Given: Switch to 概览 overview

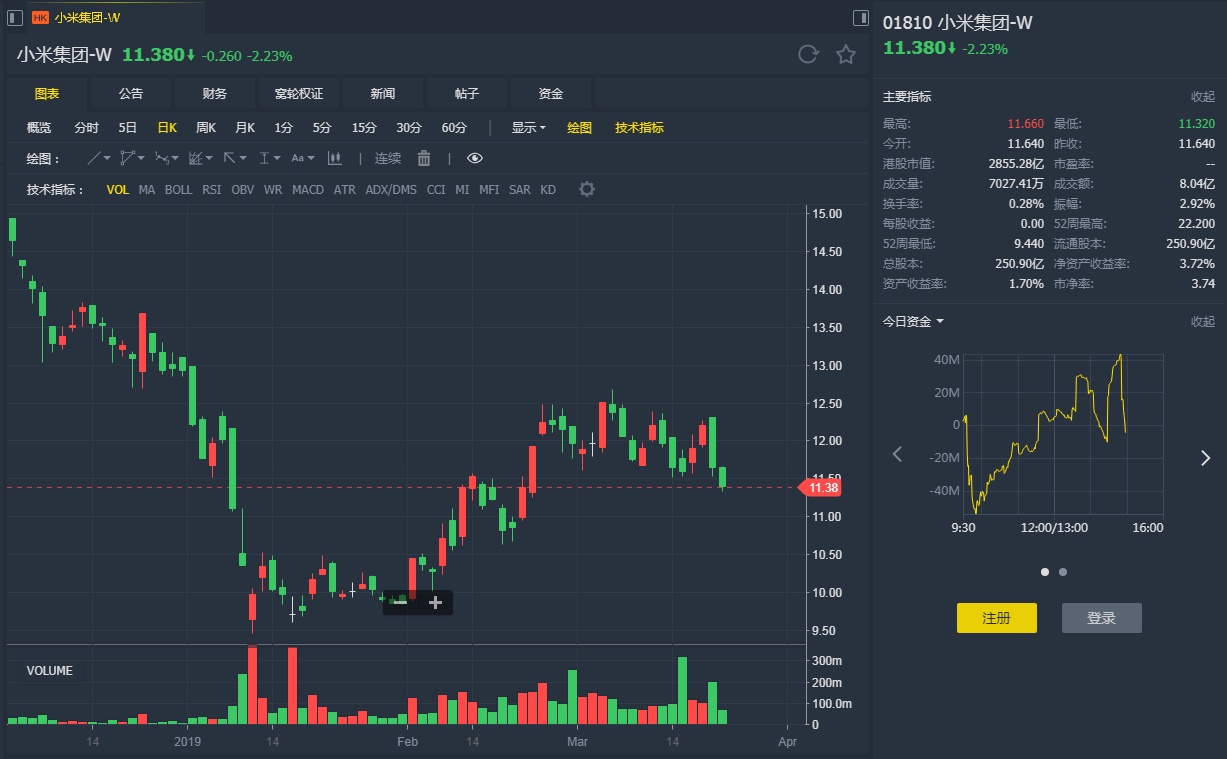Looking at the screenshot, I should tap(38, 127).
